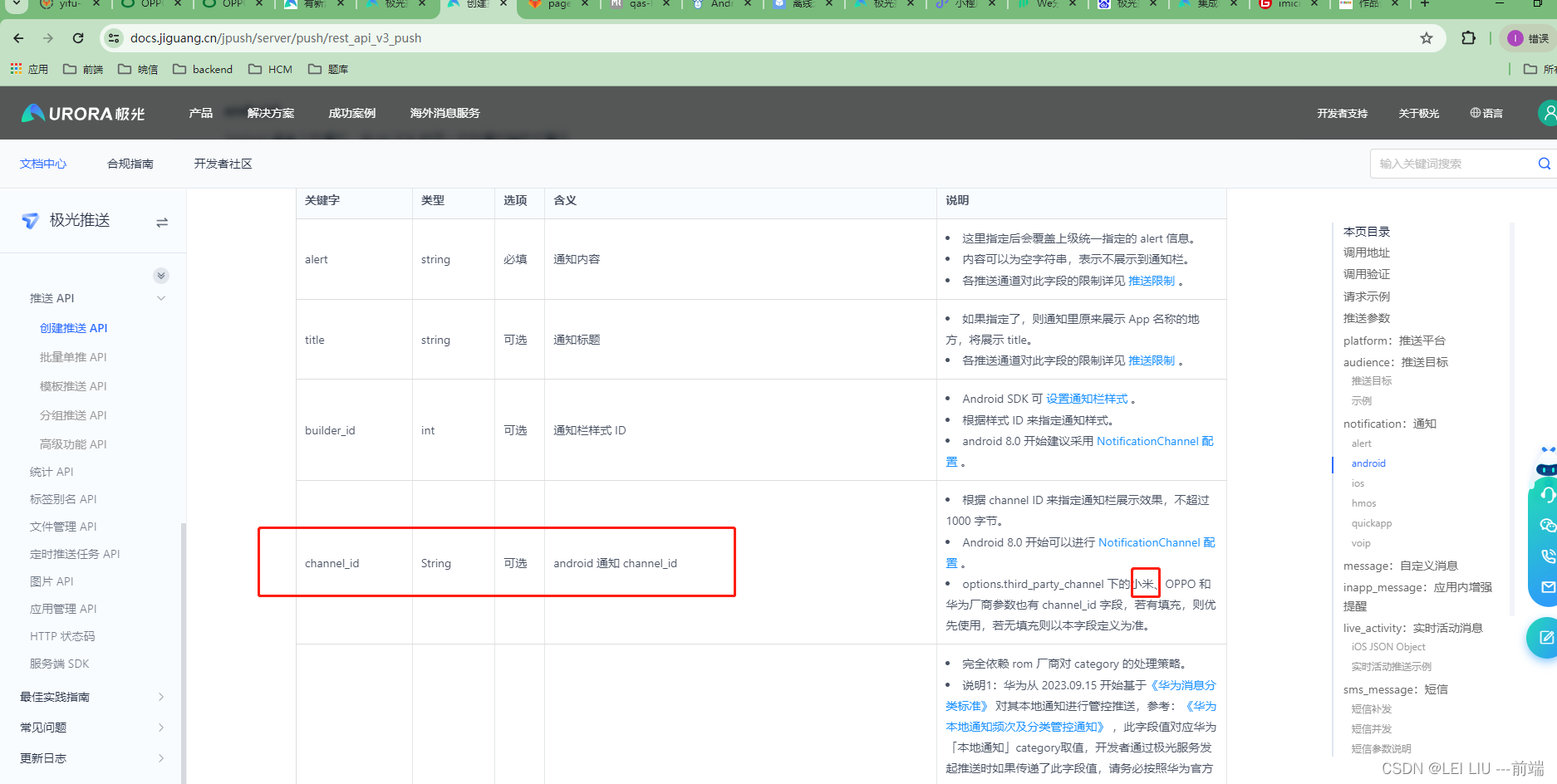Open the browser profile 错误 button
1557x784 pixels.
click(1527, 38)
